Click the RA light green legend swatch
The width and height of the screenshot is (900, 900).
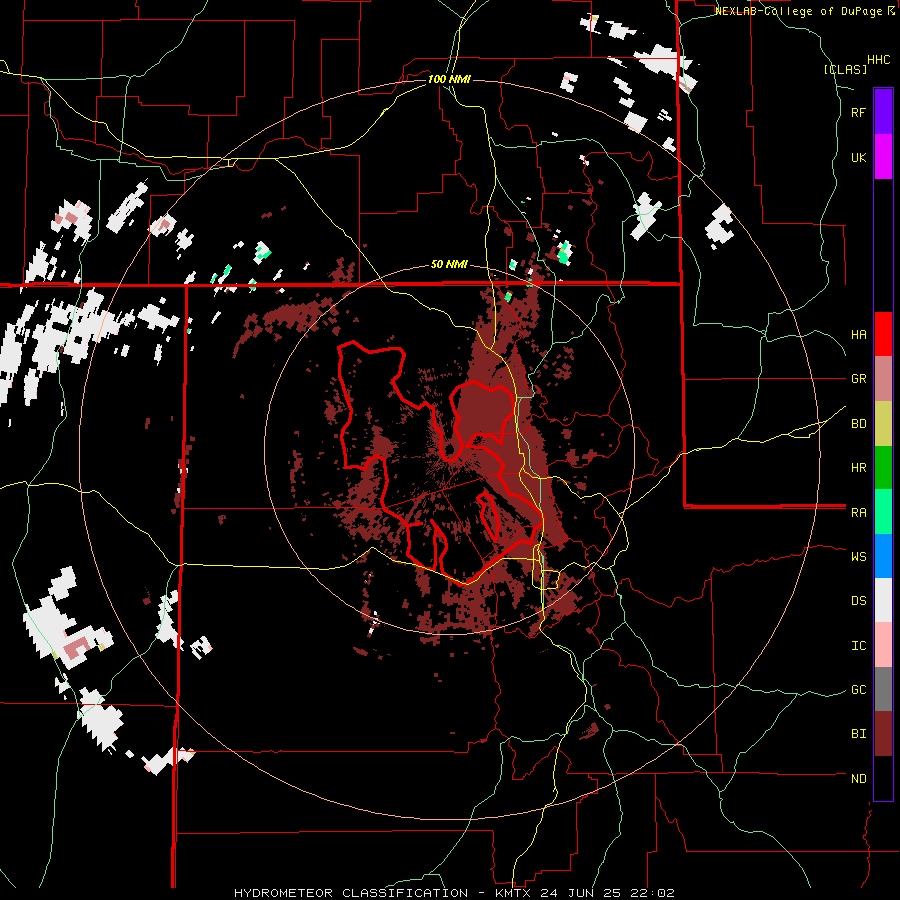tap(883, 512)
